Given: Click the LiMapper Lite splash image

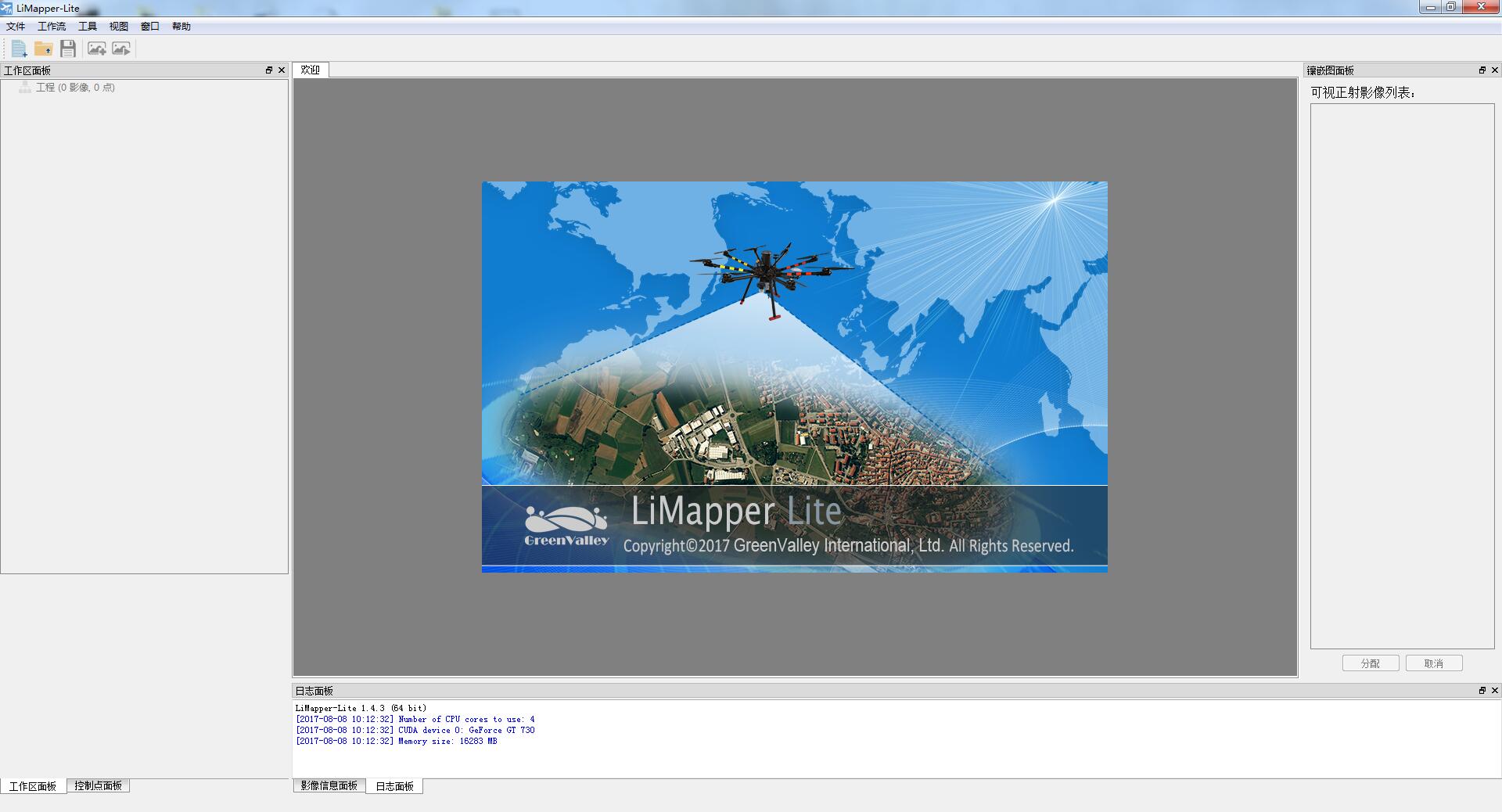Looking at the screenshot, I should pos(795,377).
